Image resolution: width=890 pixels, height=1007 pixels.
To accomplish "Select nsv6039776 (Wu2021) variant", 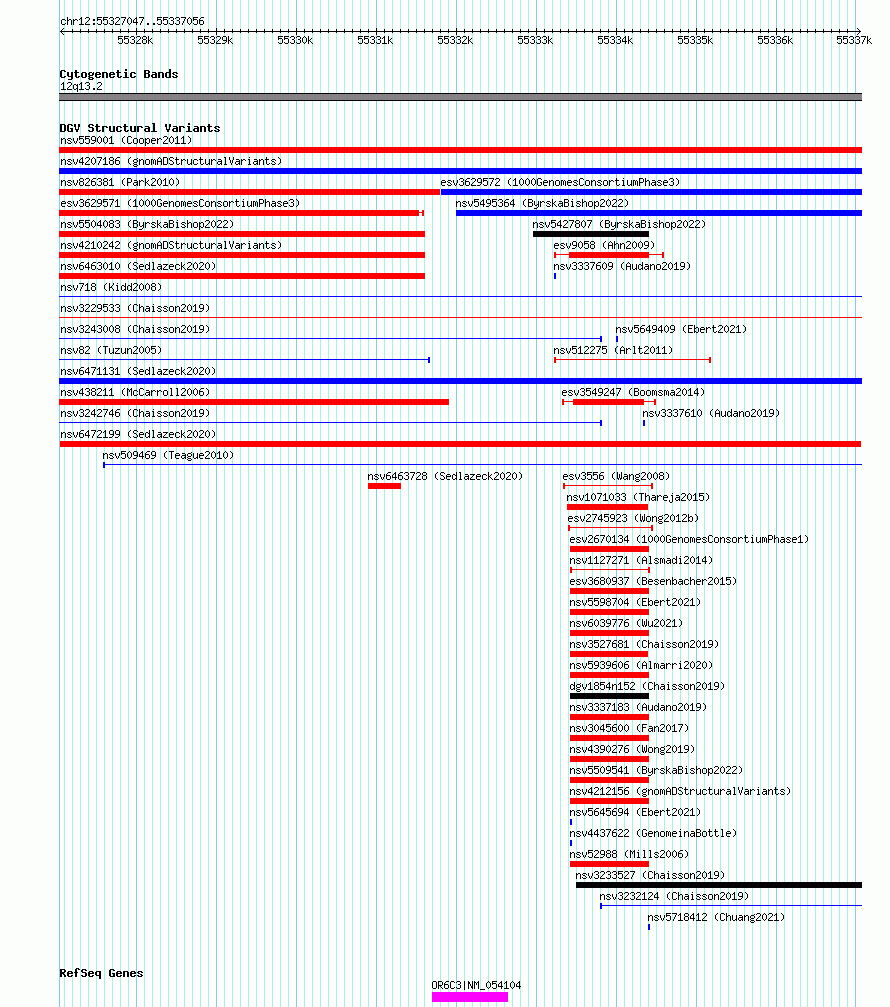I will click(626, 624).
